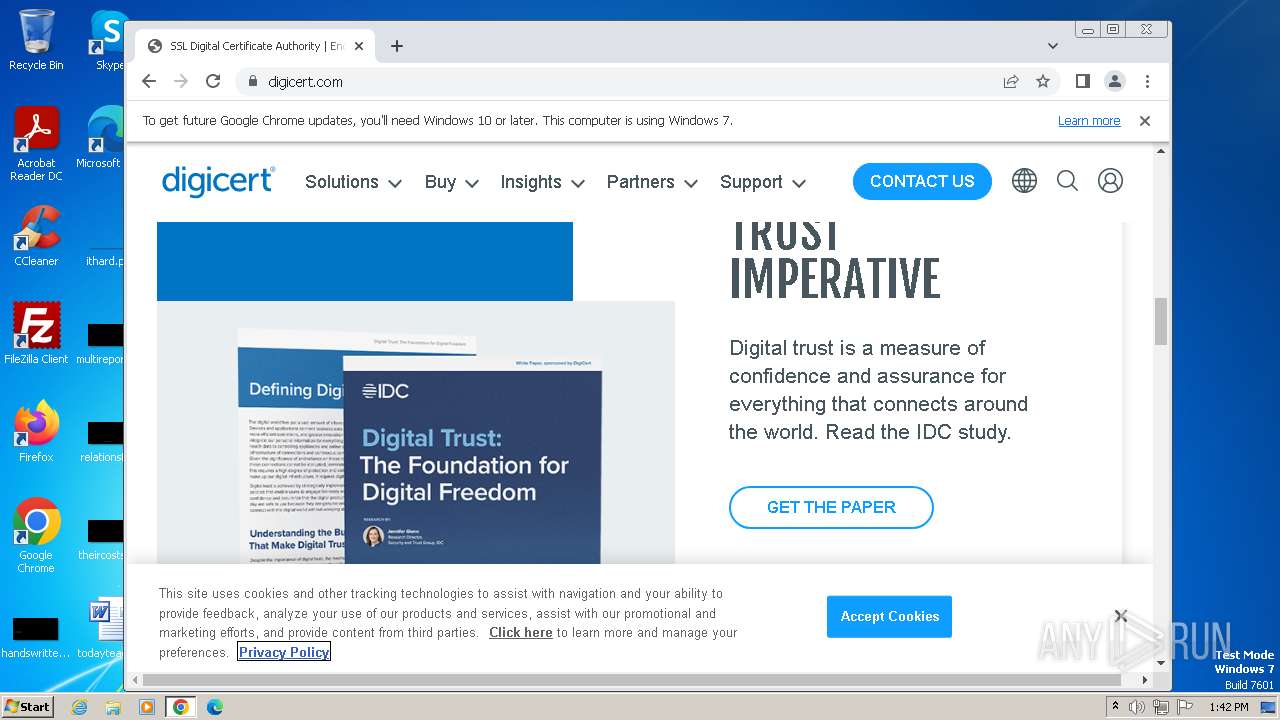The height and width of the screenshot is (720, 1280).
Task: Click the page scroll down arrow
Action: pos(1161,662)
